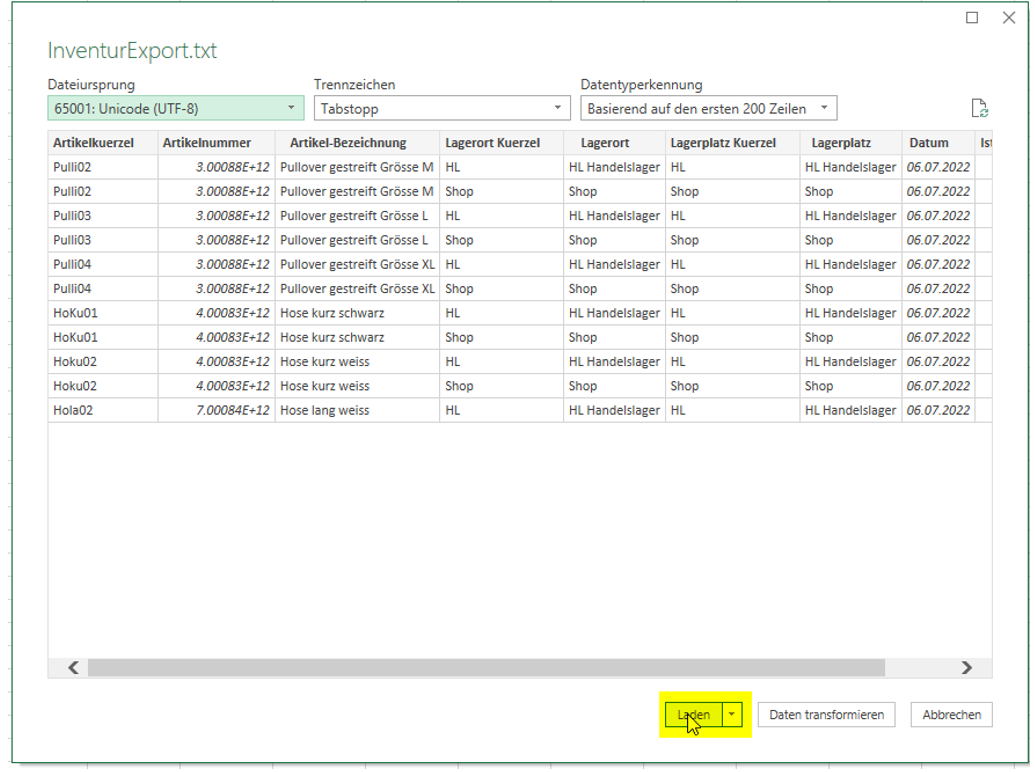Open the Dateiursprung encoding dropdown
This screenshot has height=772, width=1035.
point(176,108)
